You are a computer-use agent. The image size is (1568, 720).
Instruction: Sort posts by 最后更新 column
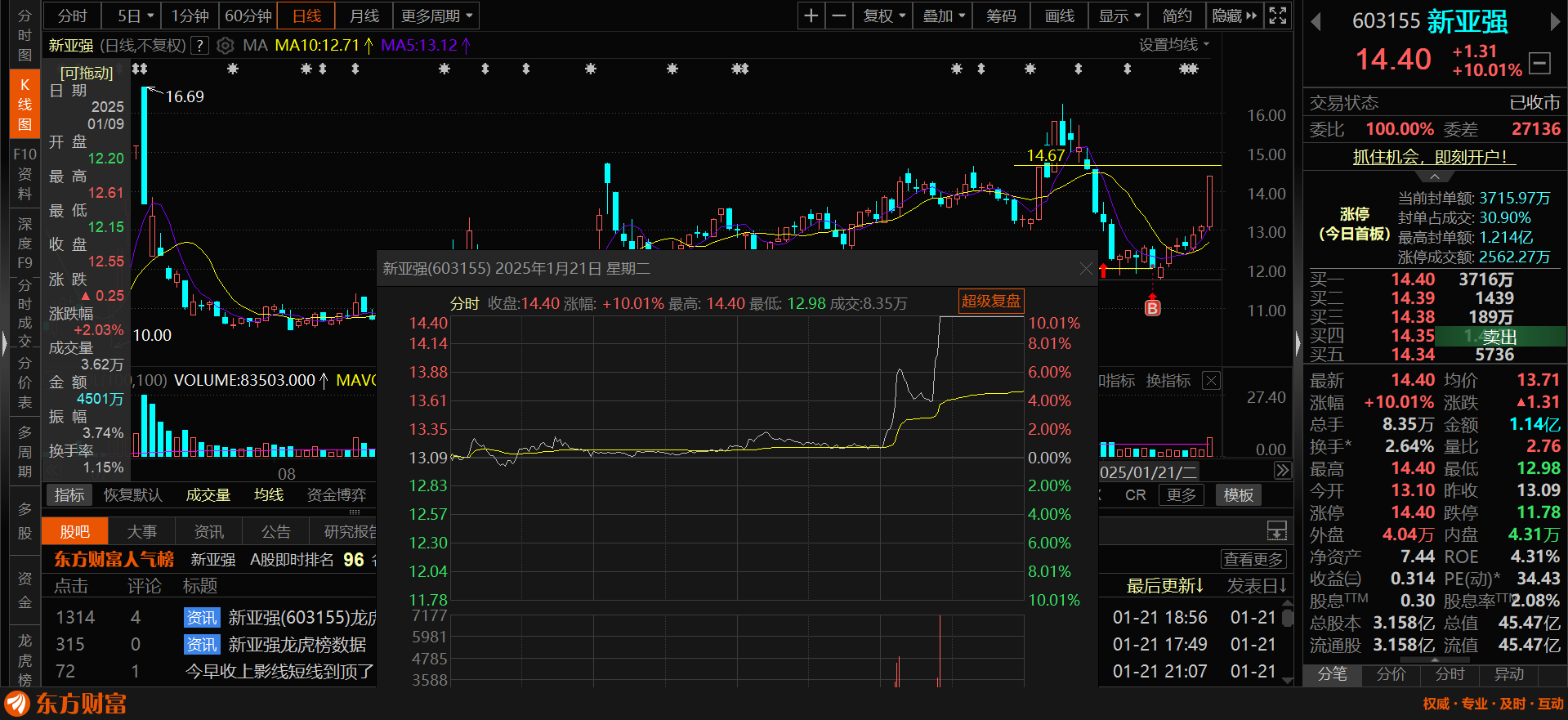(1165, 586)
